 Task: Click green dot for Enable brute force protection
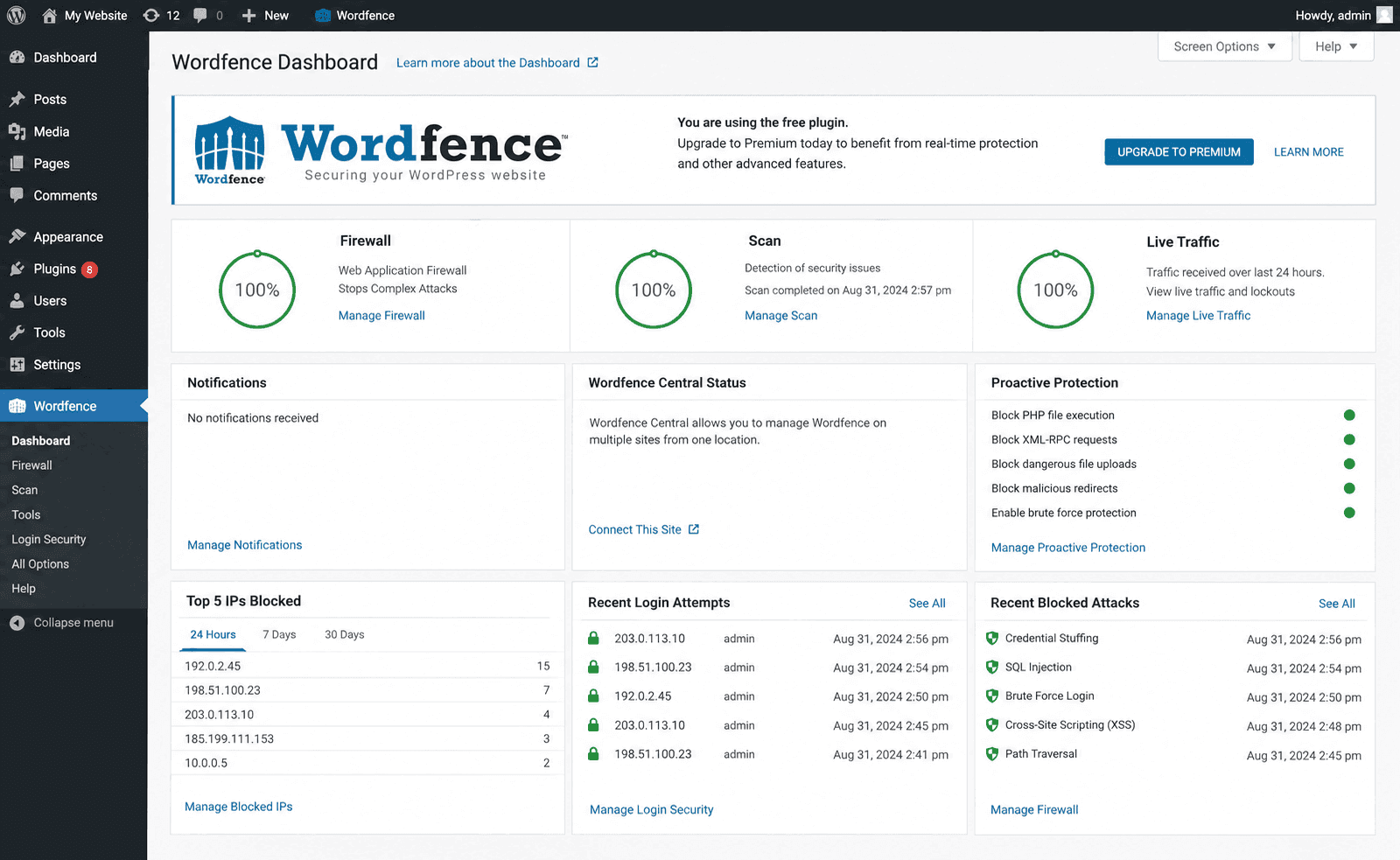[x=1349, y=513]
